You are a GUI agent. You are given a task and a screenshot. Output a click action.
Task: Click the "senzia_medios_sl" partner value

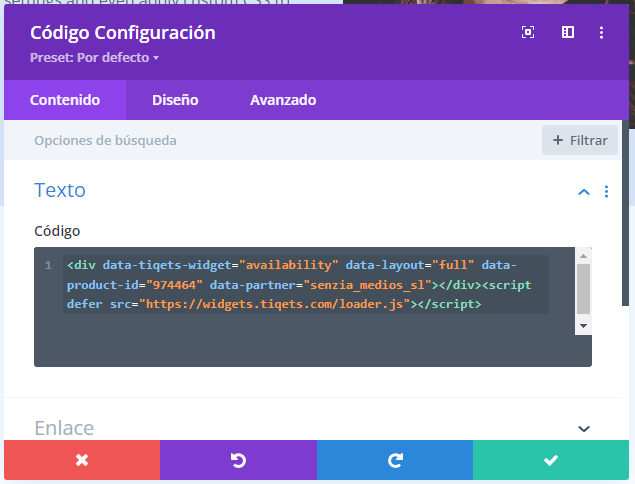click(367, 285)
